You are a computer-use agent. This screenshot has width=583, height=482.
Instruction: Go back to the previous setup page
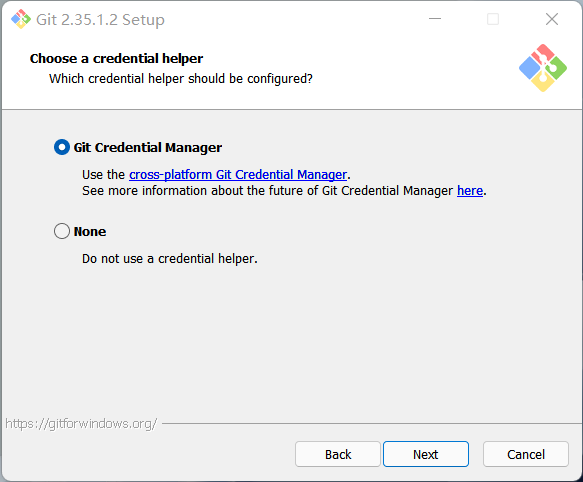[338, 454]
